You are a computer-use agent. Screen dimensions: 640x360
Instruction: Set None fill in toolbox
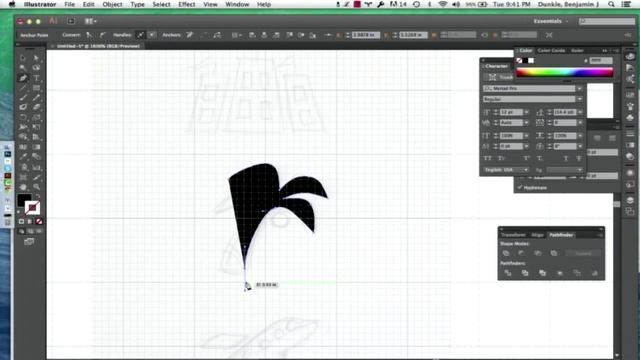coord(39,222)
